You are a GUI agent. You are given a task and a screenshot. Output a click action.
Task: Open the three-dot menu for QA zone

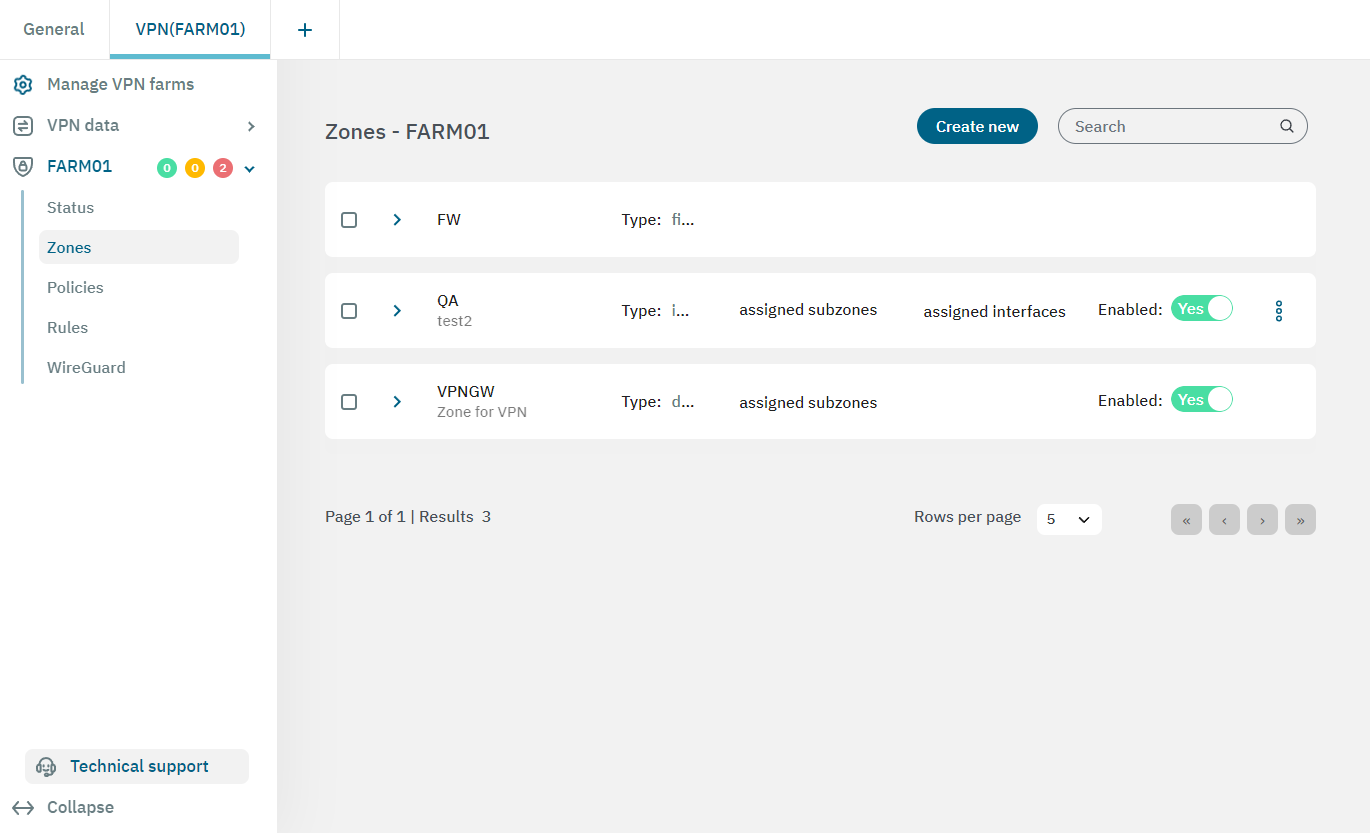[1278, 311]
